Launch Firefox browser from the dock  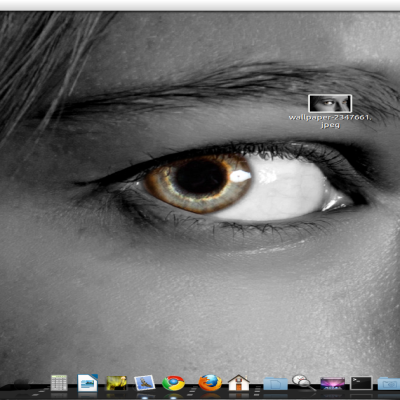[210, 383]
